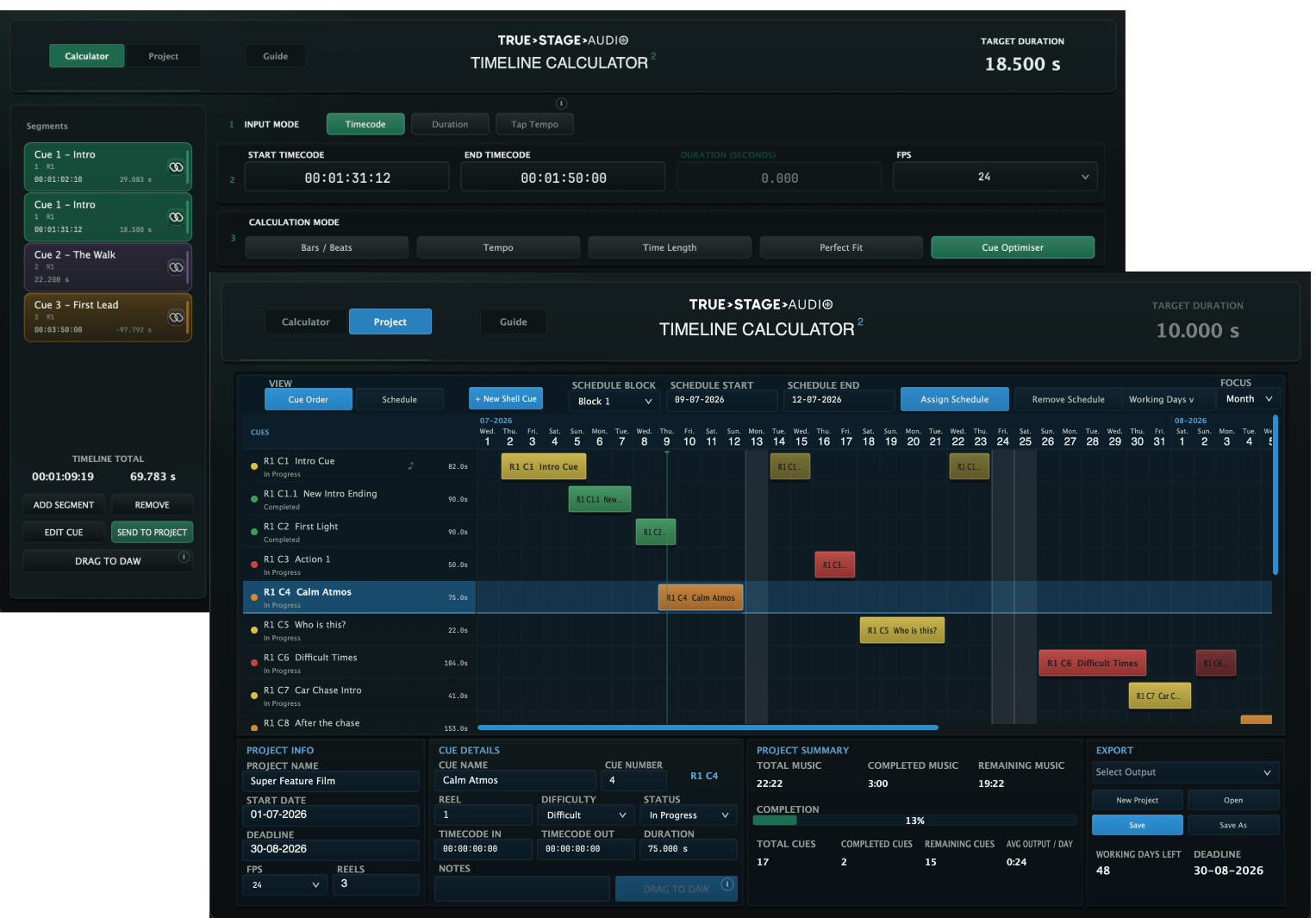Open Guide tab in back window
This screenshot has height=918, width=1316.
point(276,56)
